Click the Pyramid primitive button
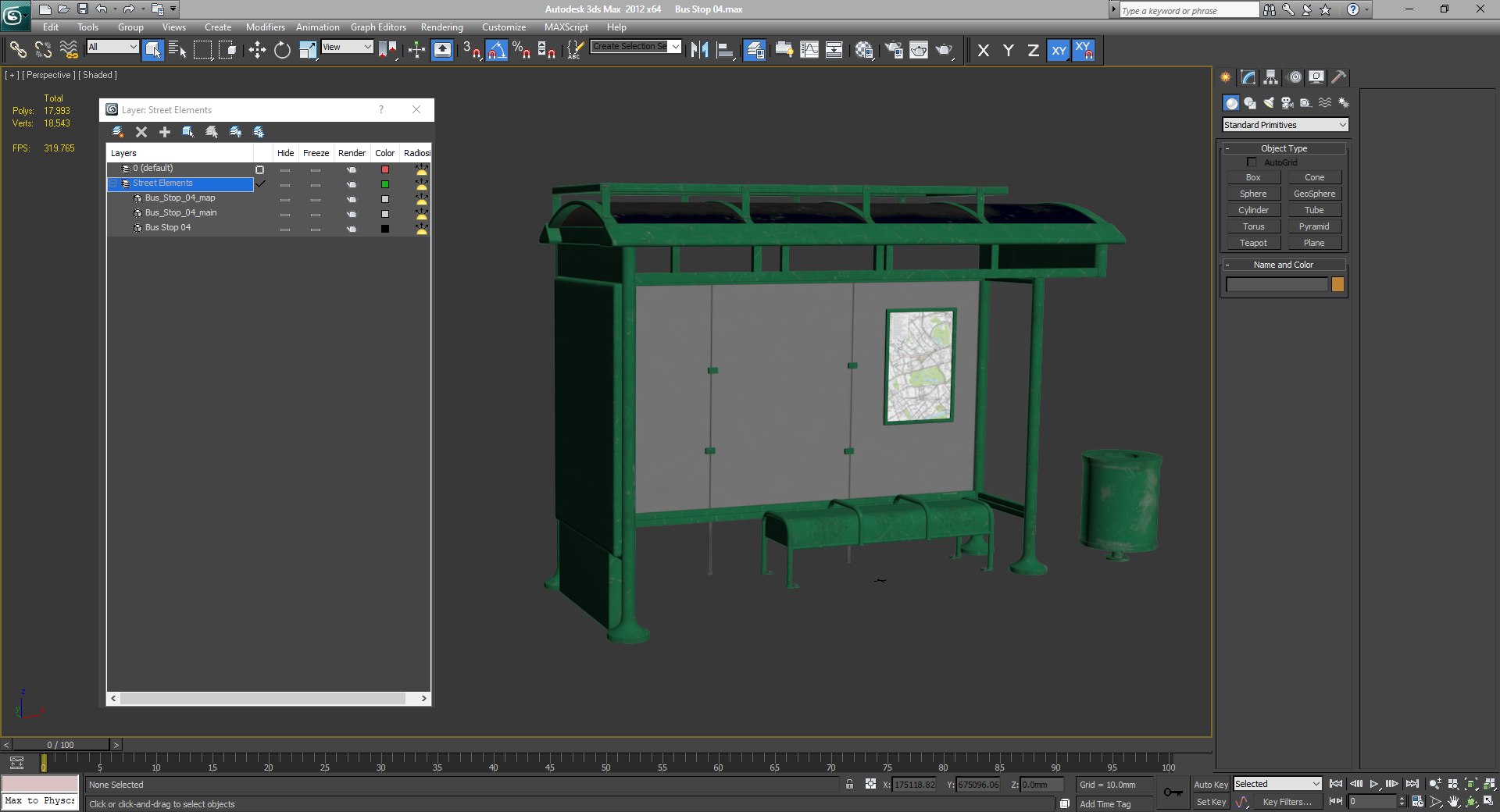The width and height of the screenshot is (1500, 812). pyautogui.click(x=1314, y=226)
